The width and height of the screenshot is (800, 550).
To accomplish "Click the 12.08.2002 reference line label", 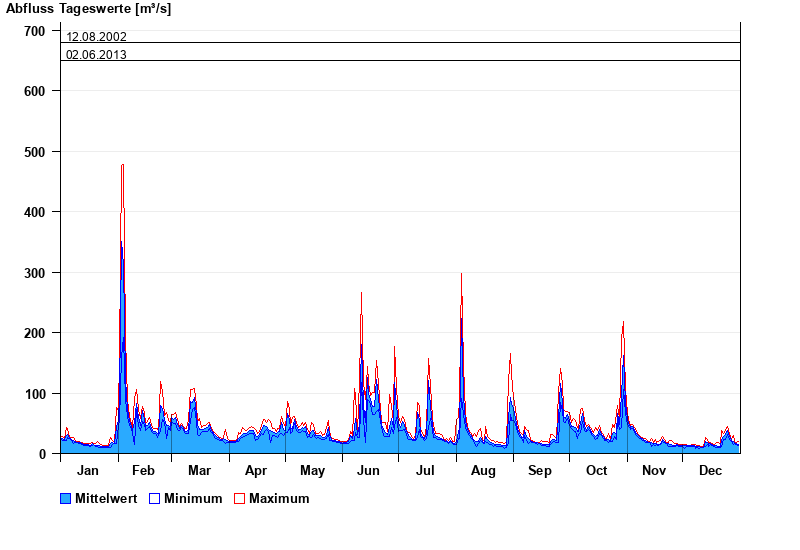I will [96, 37].
